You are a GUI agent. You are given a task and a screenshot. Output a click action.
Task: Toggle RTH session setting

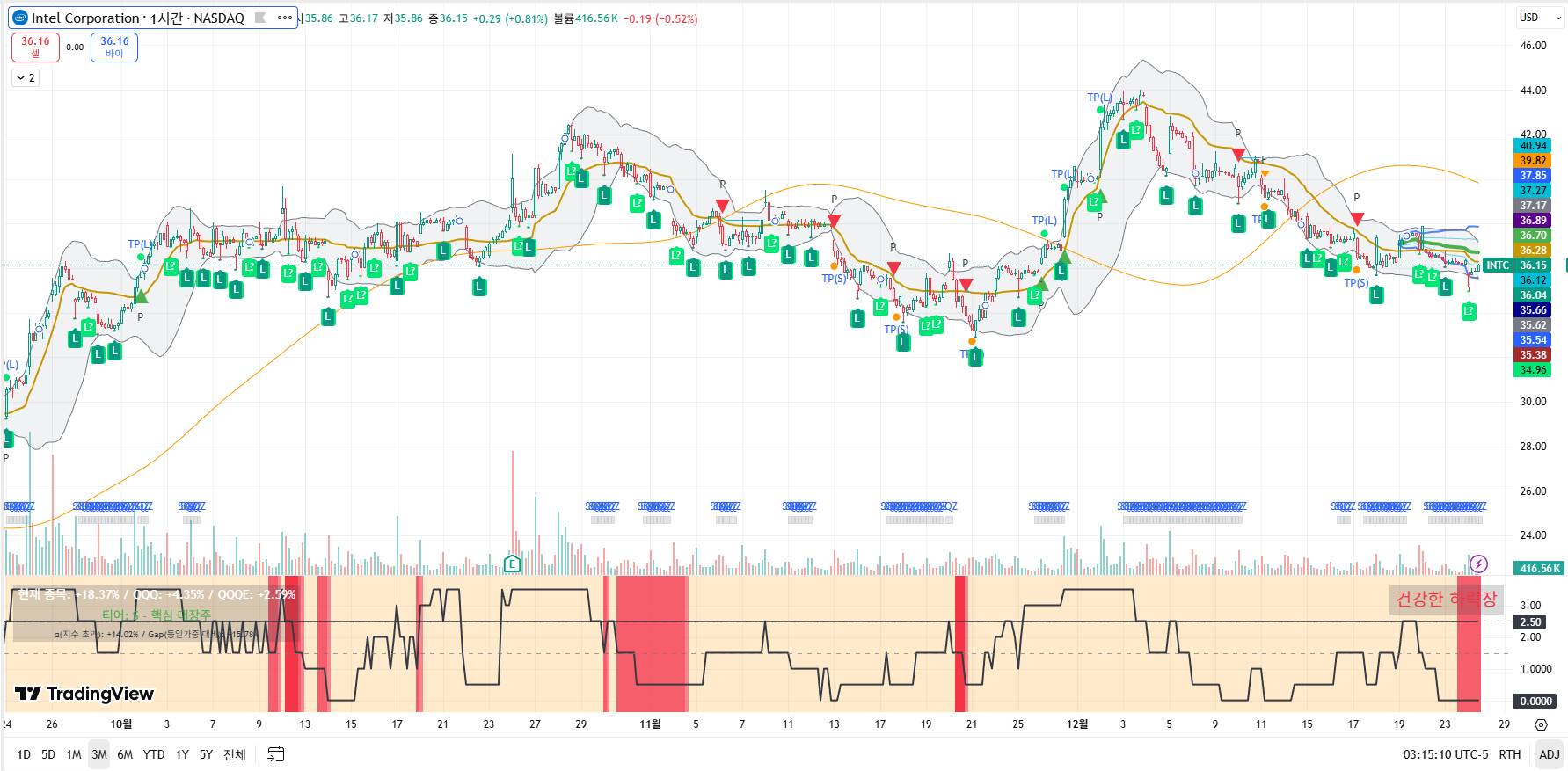tap(1509, 754)
